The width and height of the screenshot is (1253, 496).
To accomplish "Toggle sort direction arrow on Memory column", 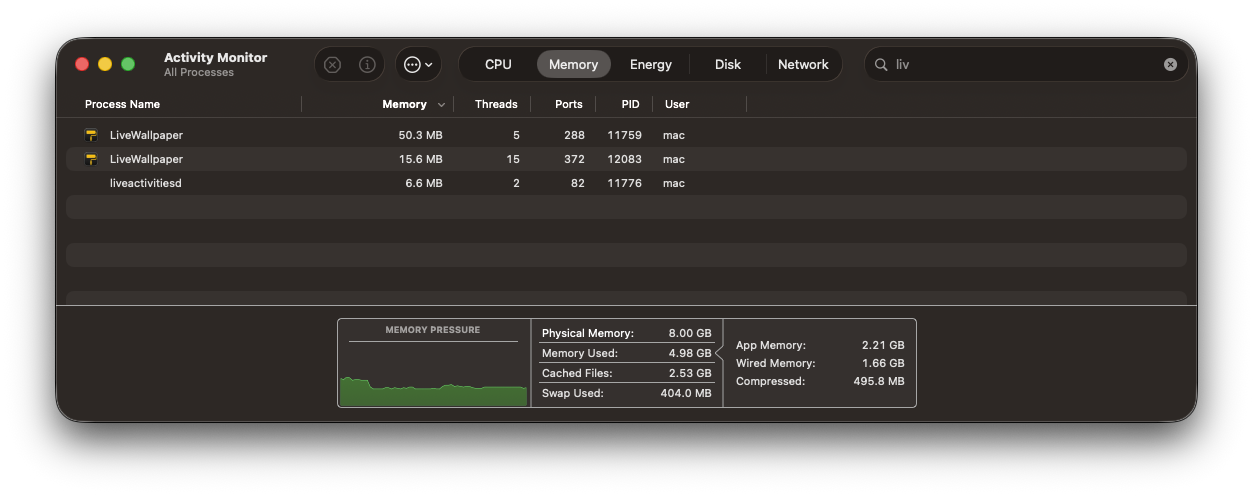I will pyautogui.click(x=441, y=104).
